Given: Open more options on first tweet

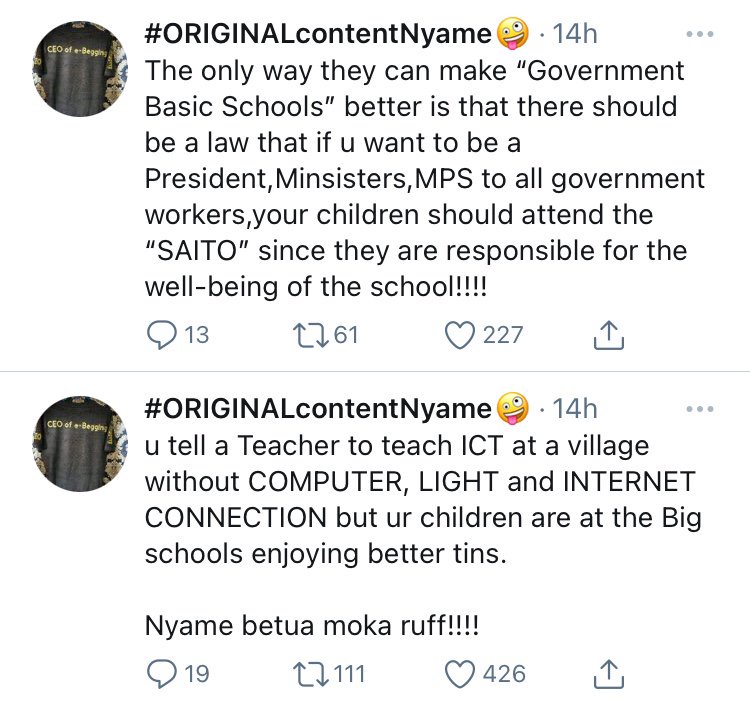Looking at the screenshot, I should [x=700, y=34].
